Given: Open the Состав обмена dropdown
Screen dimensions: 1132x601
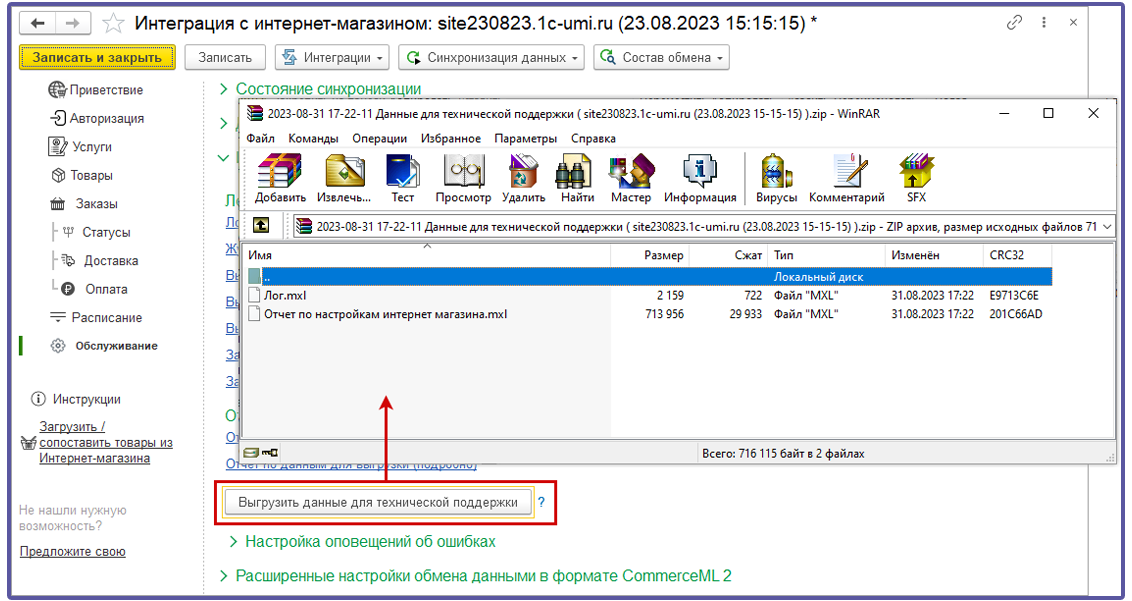Looking at the screenshot, I should [x=661, y=58].
